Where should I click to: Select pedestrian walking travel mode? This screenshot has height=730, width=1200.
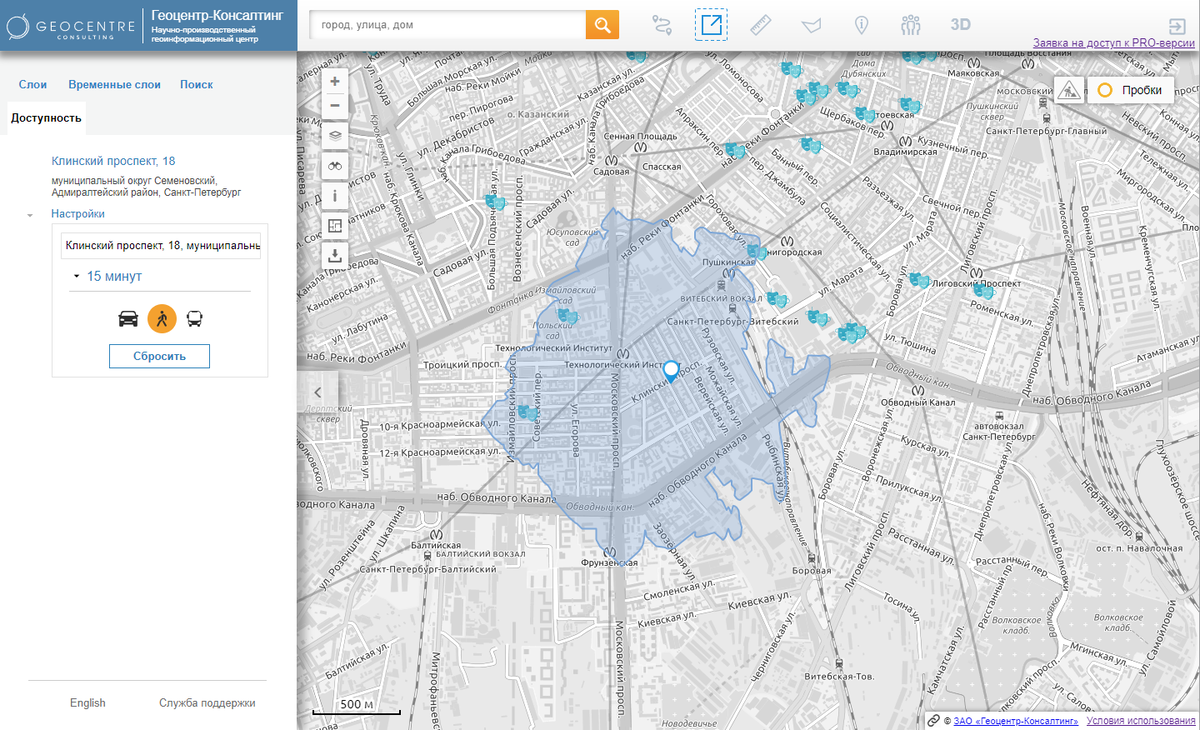pyautogui.click(x=162, y=319)
